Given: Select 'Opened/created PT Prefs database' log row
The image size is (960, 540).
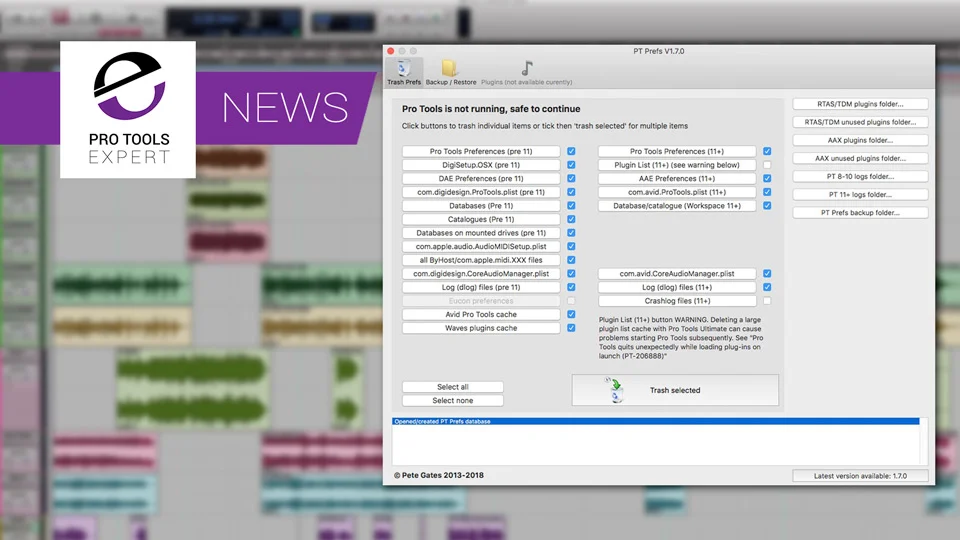Looking at the screenshot, I should tap(656, 421).
